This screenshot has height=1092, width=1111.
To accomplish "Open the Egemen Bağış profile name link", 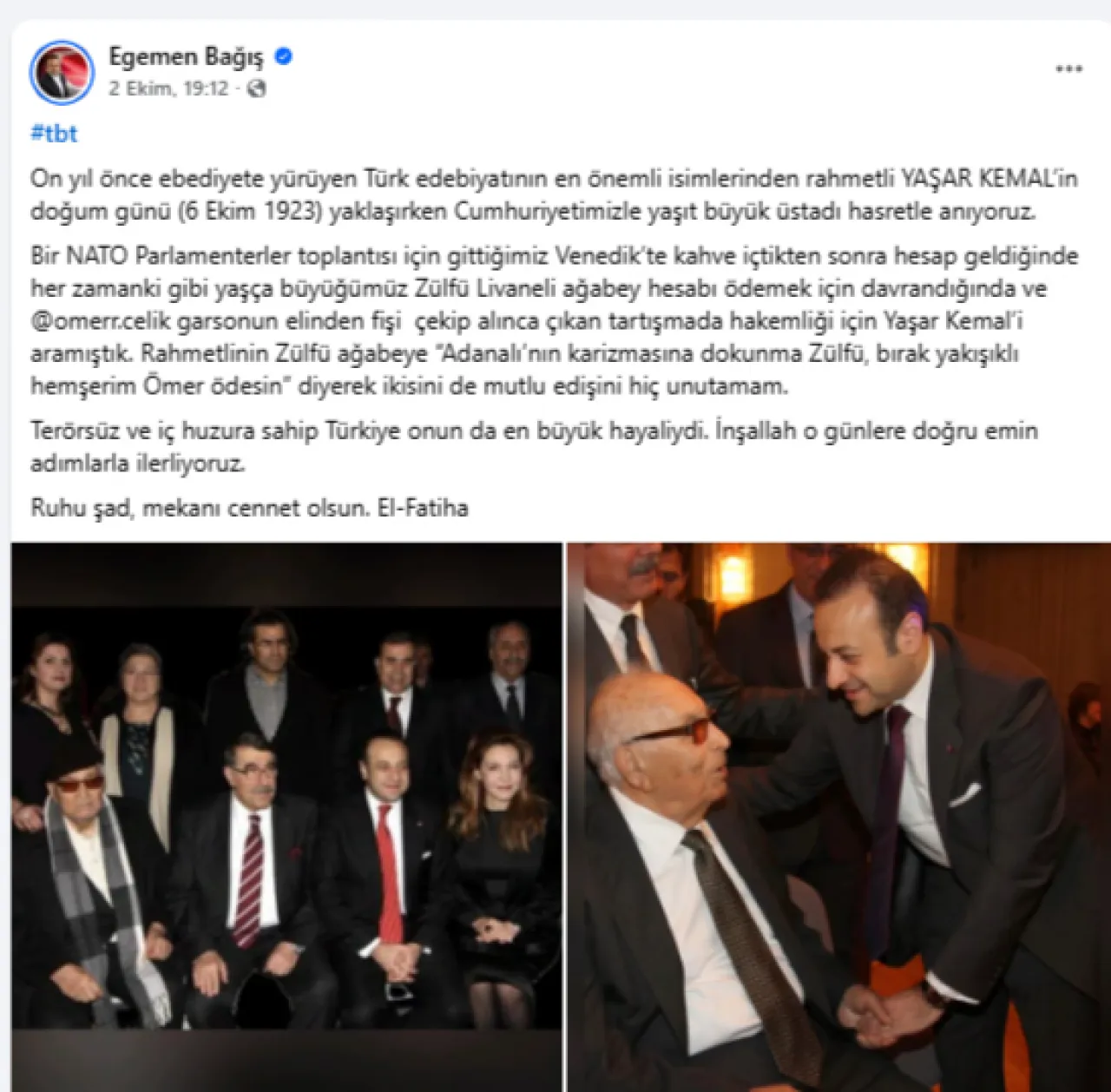I will [185, 56].
